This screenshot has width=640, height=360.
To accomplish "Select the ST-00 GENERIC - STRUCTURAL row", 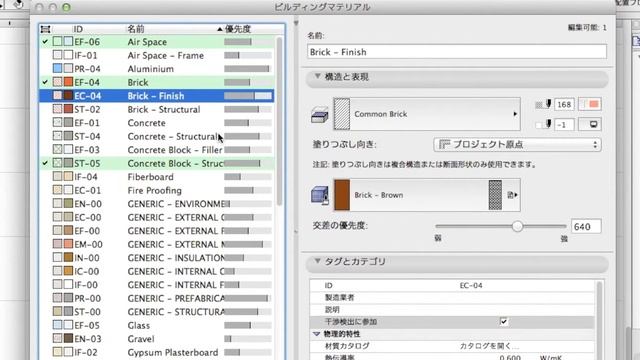I will [x=157, y=312].
